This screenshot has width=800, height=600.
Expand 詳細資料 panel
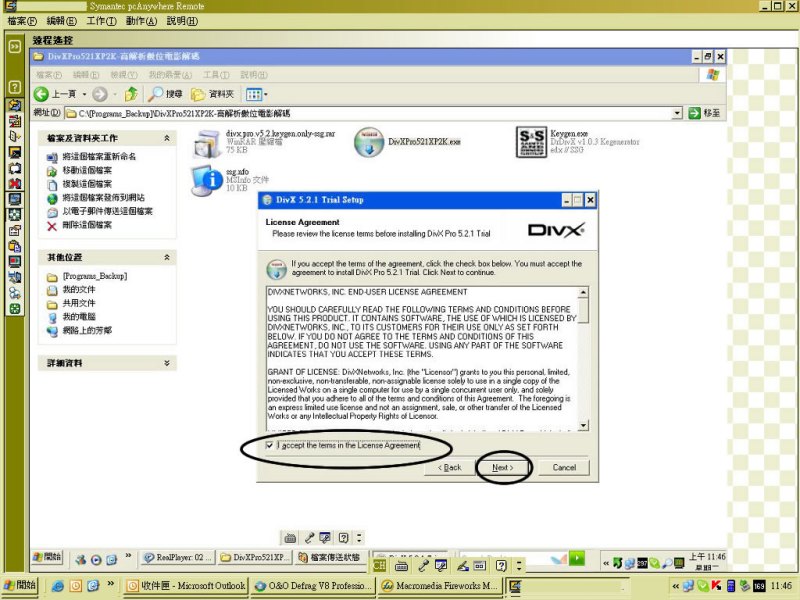[x=167, y=363]
